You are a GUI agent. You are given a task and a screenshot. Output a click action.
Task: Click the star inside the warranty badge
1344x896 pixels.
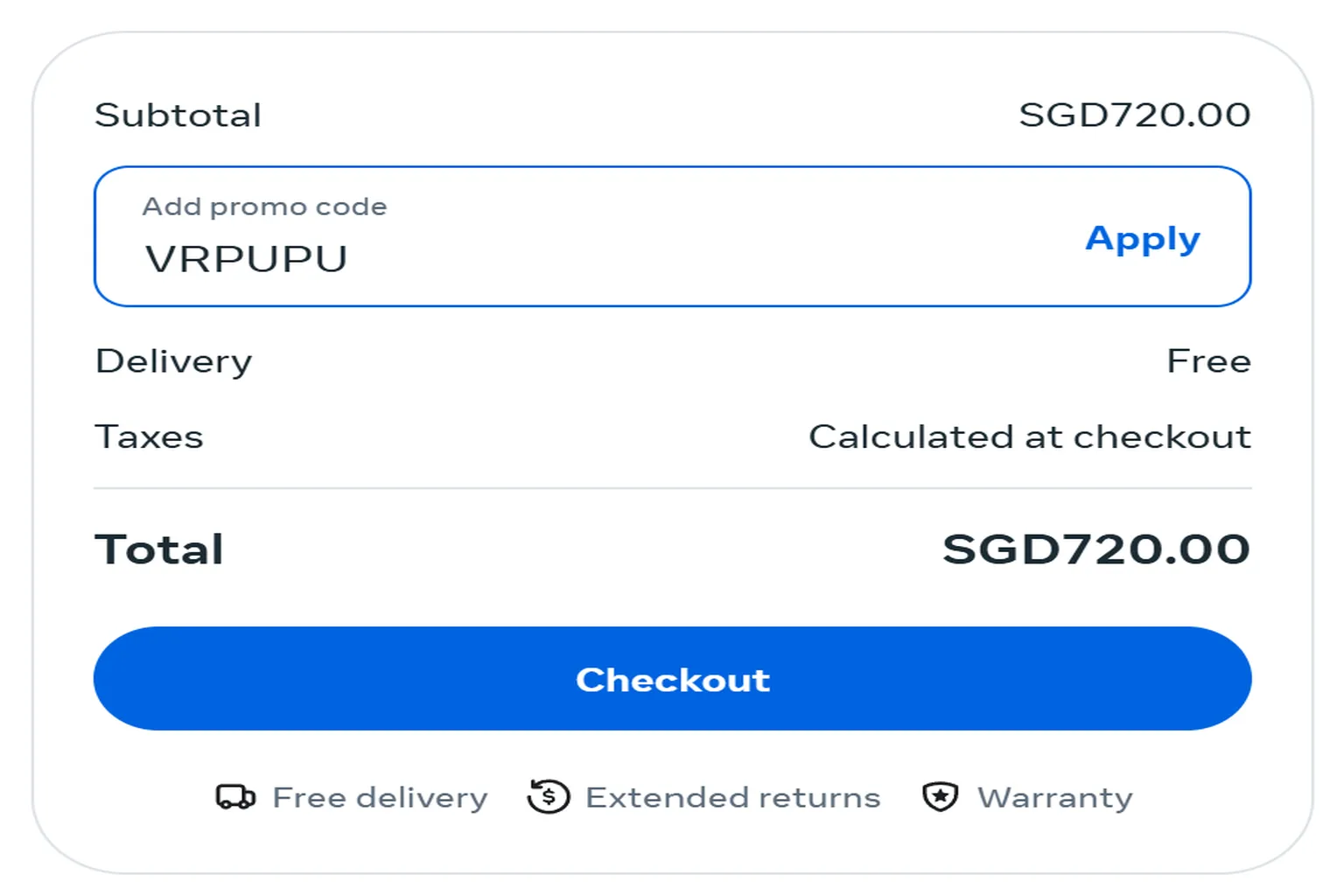pos(941,794)
